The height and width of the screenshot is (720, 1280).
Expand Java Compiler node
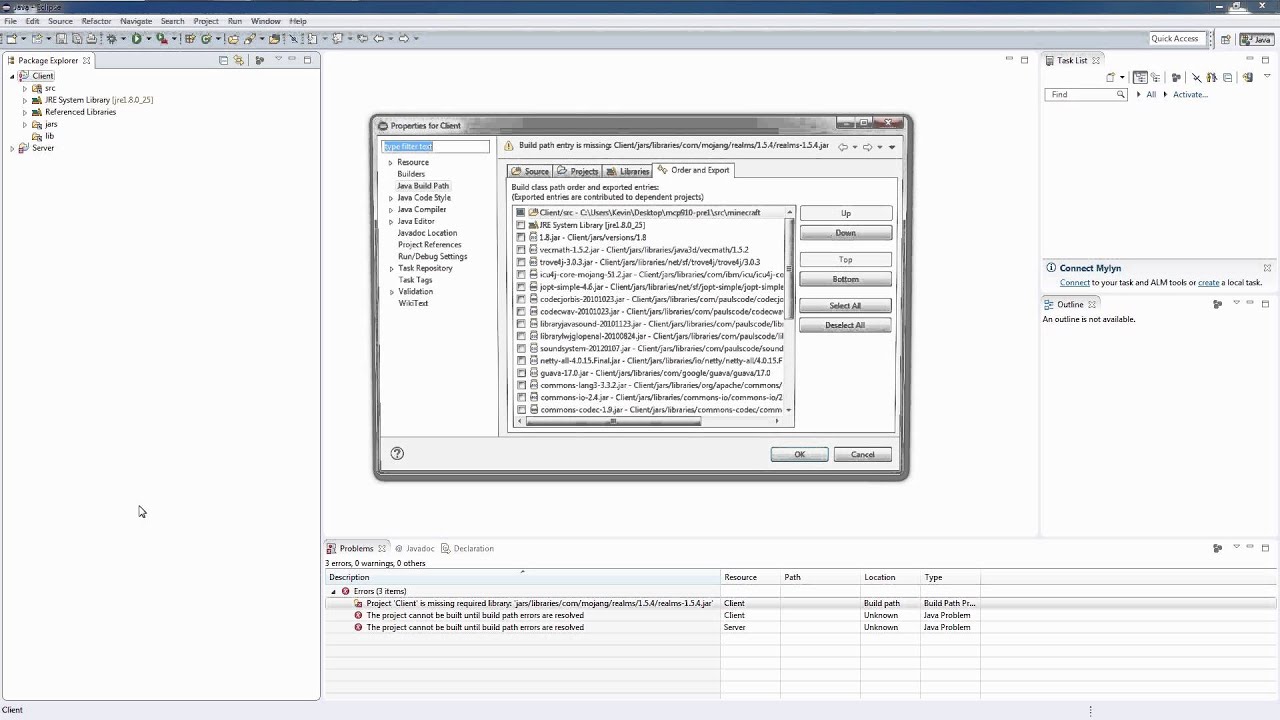tap(391, 210)
